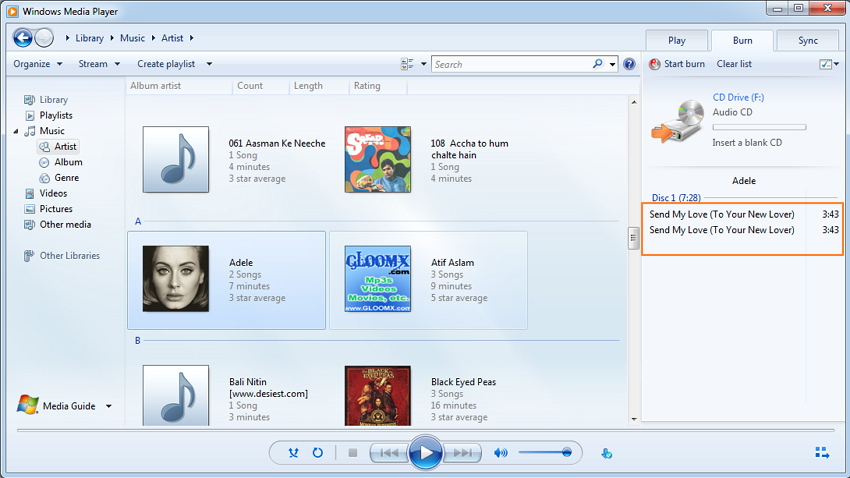Sort by Rating column header
The image size is (850, 478).
click(378, 86)
